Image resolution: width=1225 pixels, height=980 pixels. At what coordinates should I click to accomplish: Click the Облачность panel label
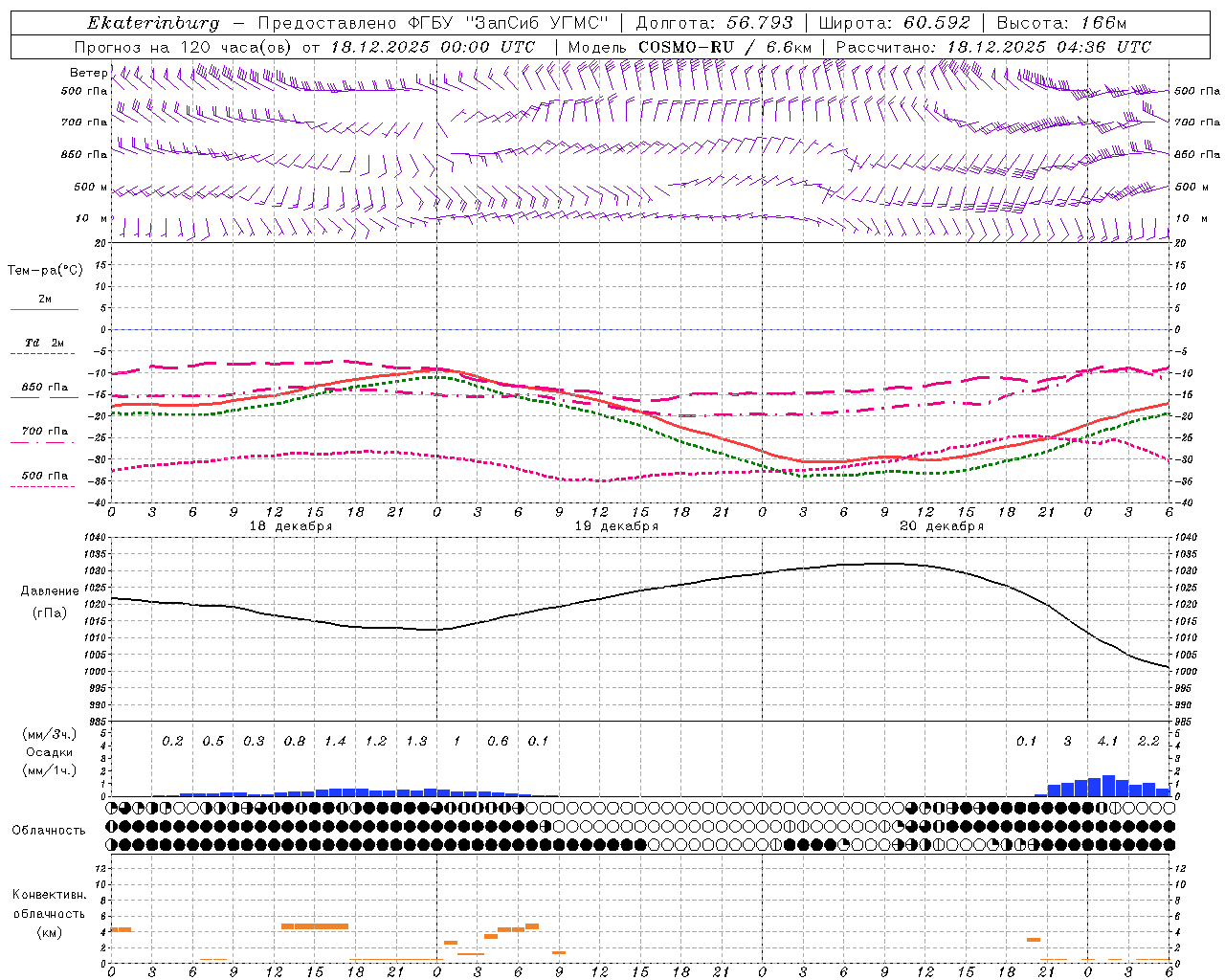pos(49,830)
